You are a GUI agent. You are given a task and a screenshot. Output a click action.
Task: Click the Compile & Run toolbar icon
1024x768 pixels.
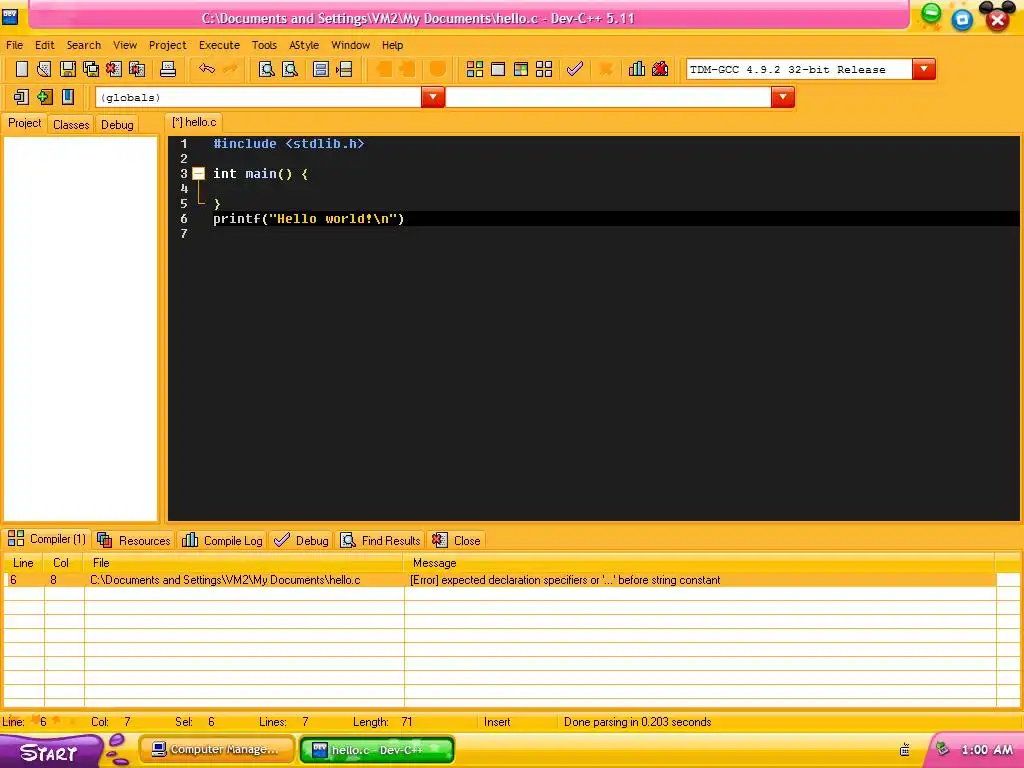tap(521, 69)
